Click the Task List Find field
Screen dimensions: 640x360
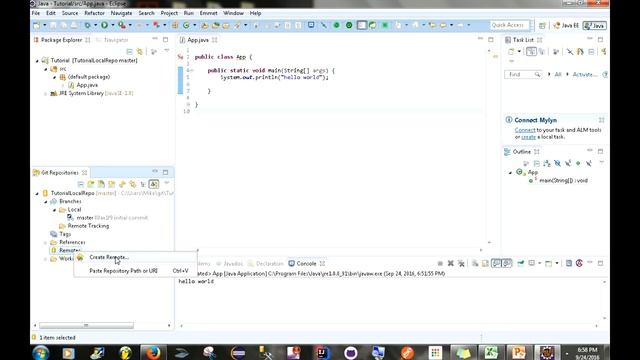coord(523,74)
